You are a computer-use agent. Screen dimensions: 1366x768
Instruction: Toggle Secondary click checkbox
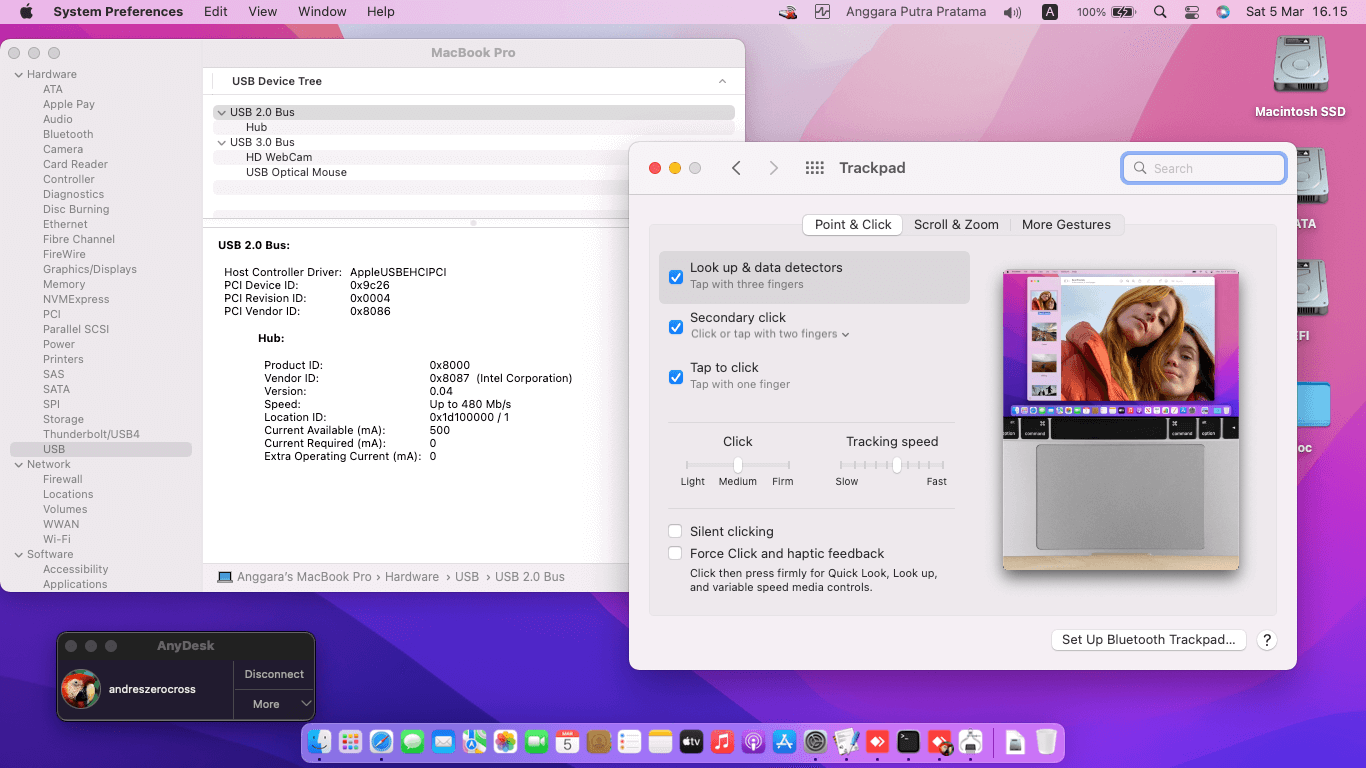(x=676, y=327)
